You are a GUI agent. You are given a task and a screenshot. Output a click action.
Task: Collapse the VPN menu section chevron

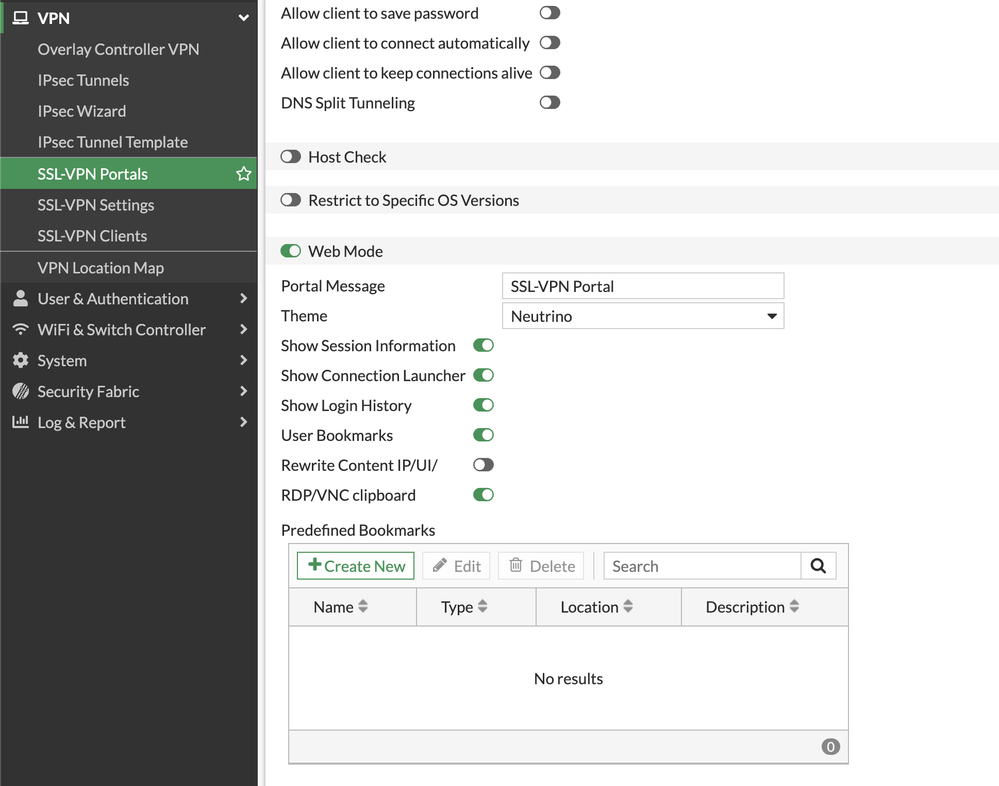[x=243, y=18]
